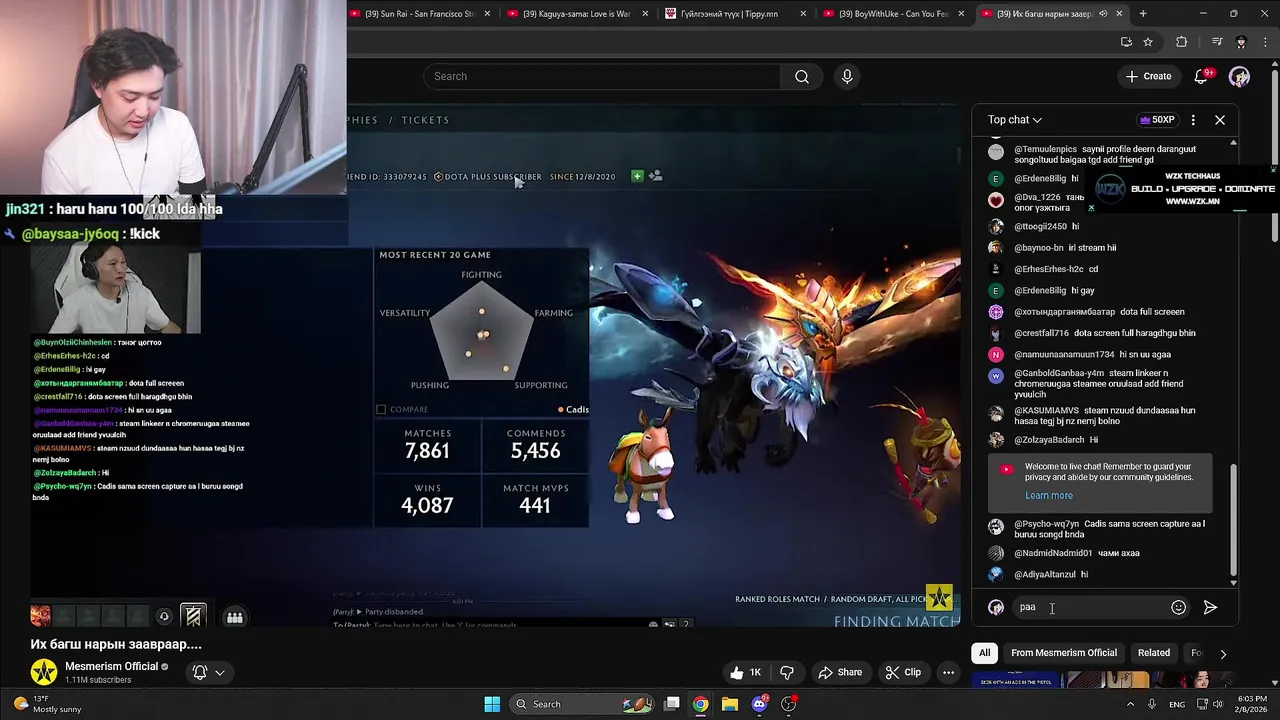
Task: Close the live chat panel
Action: (1220, 120)
